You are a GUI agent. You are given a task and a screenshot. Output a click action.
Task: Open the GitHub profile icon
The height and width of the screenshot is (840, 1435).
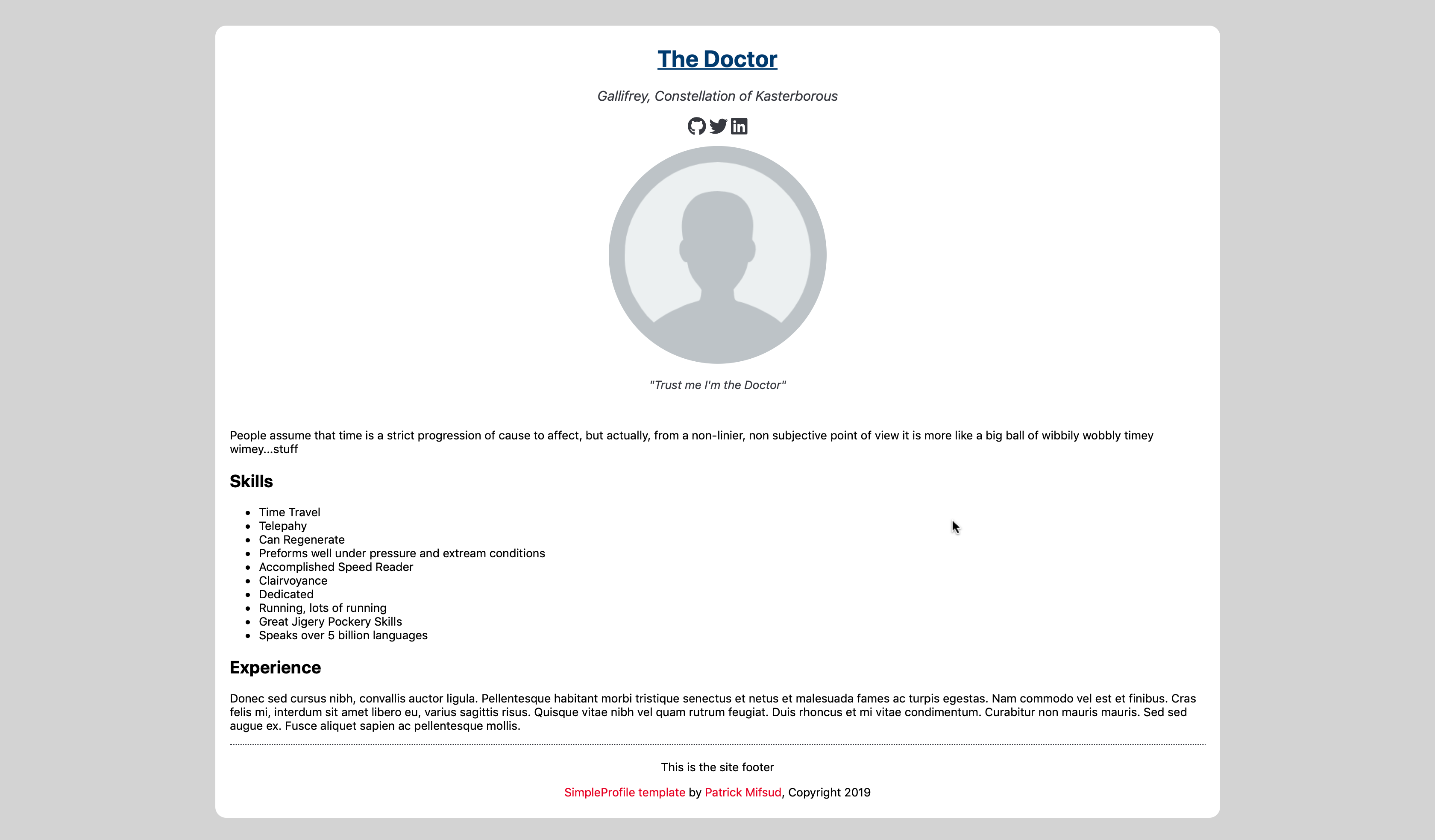coord(696,126)
